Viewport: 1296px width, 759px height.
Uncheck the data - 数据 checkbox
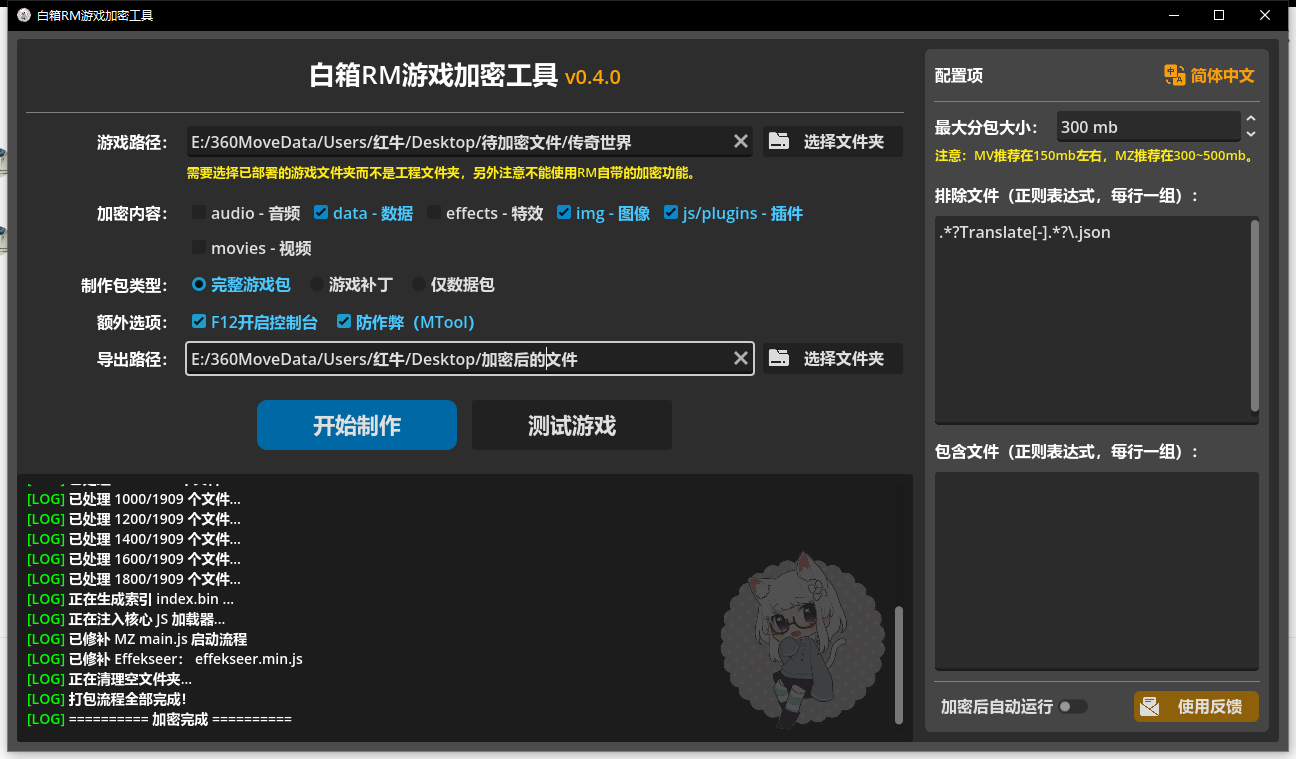click(321, 213)
